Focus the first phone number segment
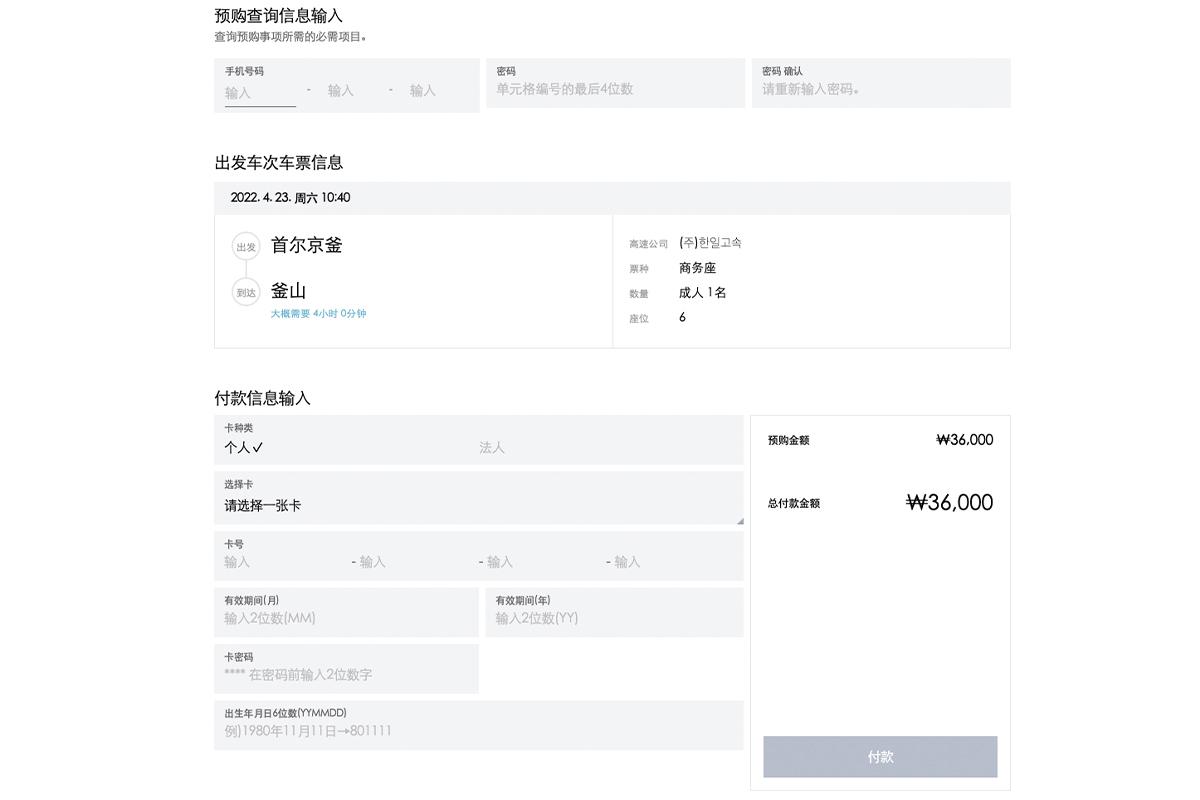1200x800 pixels. tap(260, 92)
